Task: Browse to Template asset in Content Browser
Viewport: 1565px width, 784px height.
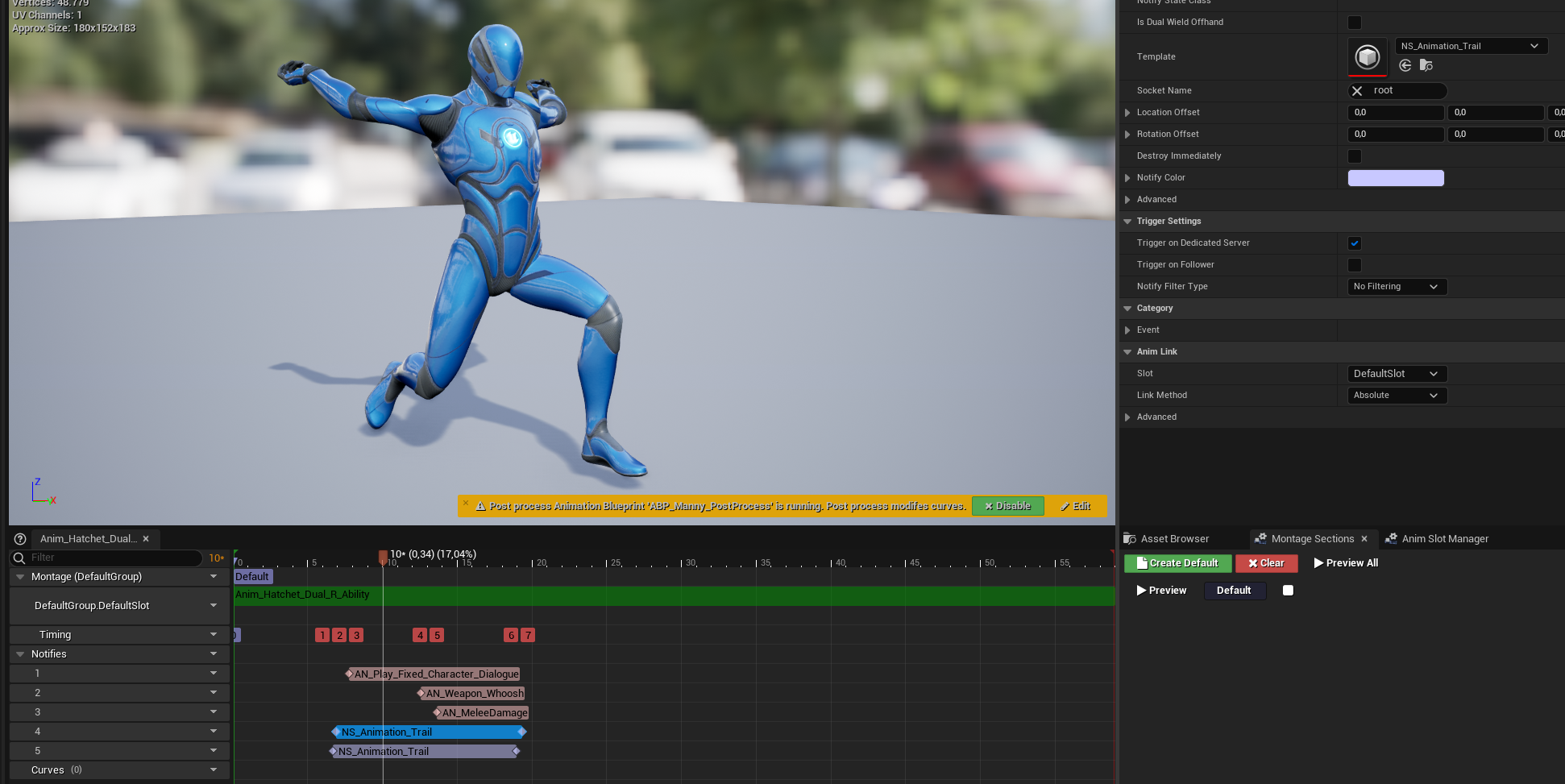Action: 1426,65
